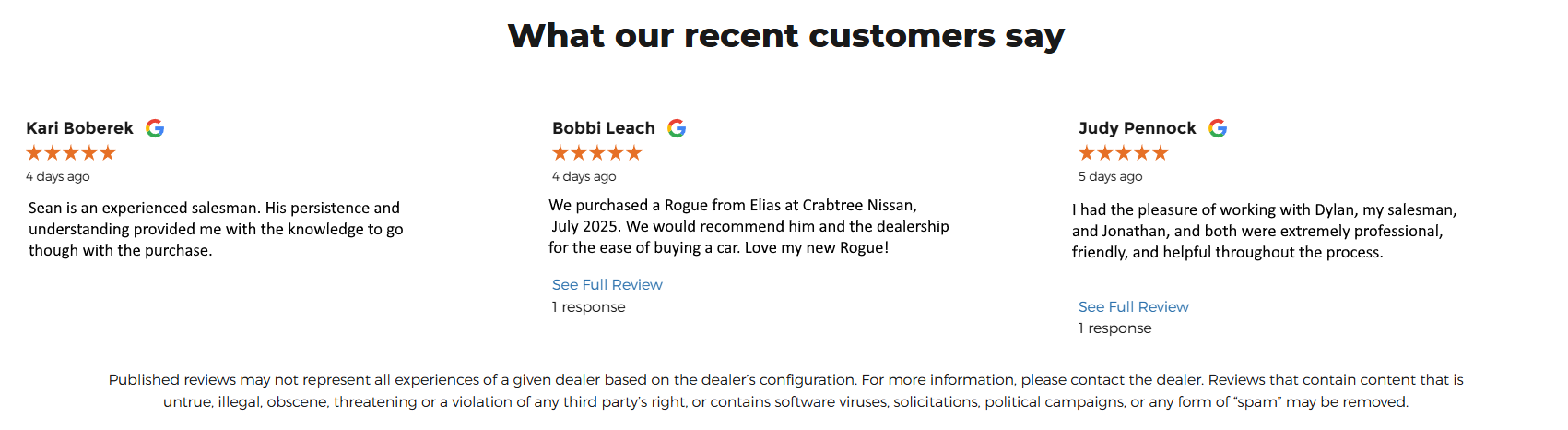Open See Full Review for Judy Pennock
The height and width of the screenshot is (430, 1568).
pos(1133,307)
